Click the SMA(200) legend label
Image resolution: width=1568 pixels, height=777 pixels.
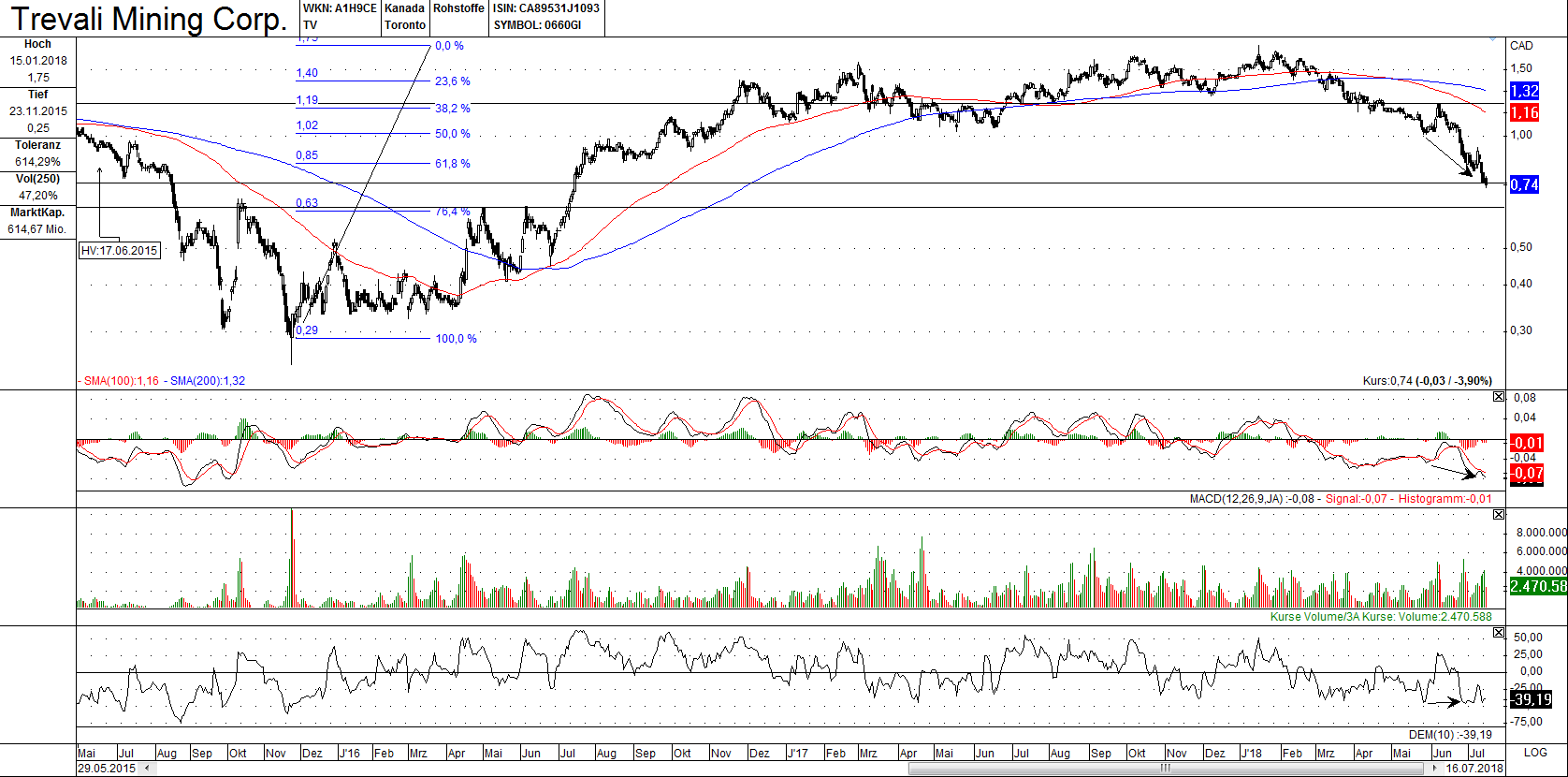pyautogui.click(x=207, y=381)
